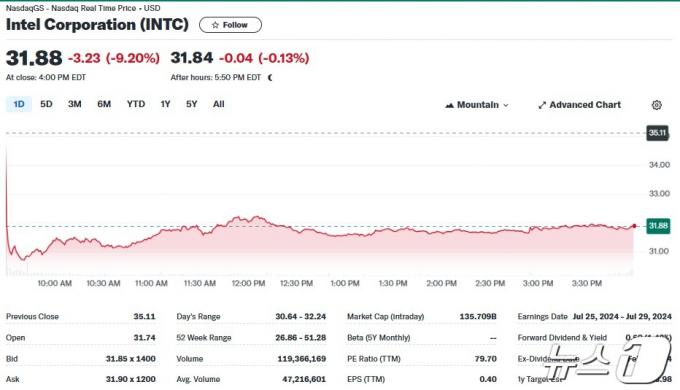The height and width of the screenshot is (390, 680).
Task: Click the 31.88 closing price
Action: pos(34,58)
